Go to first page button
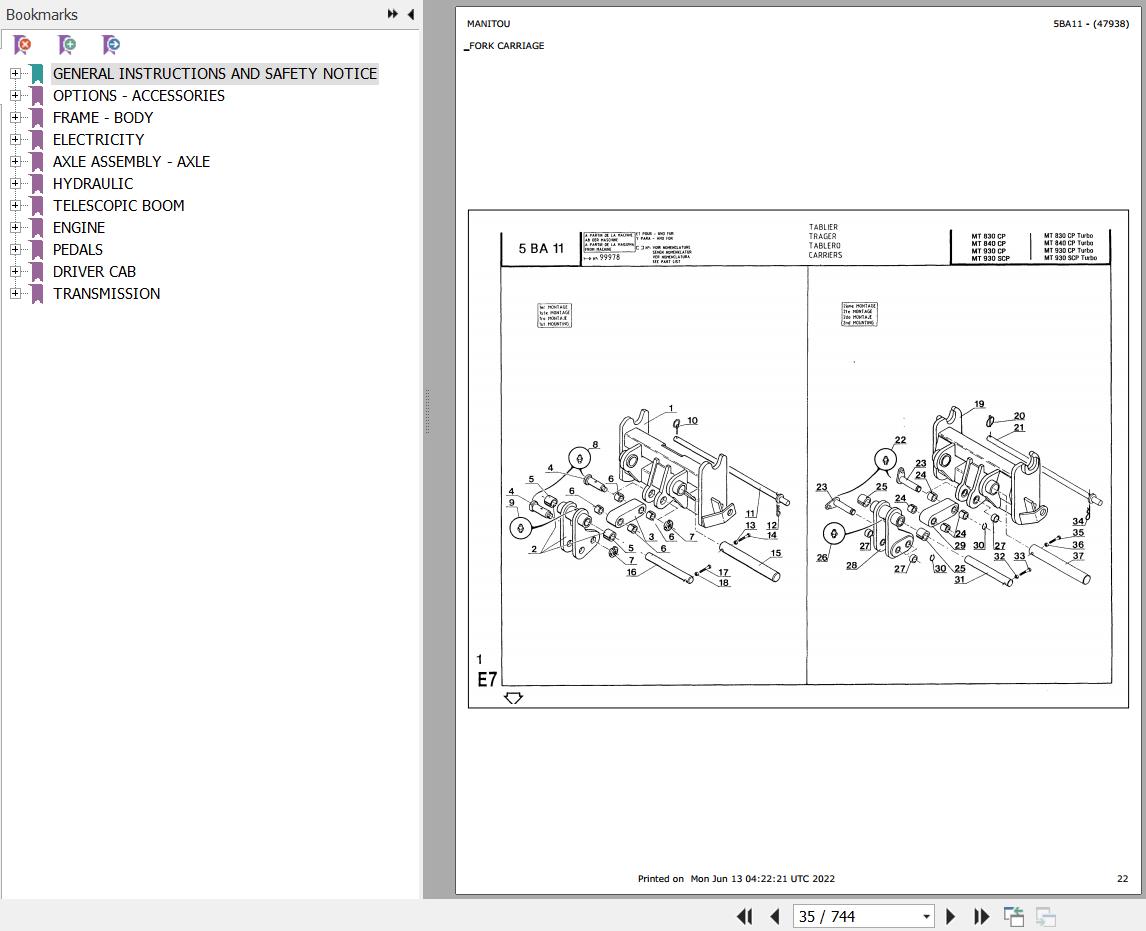Viewport: 1146px width, 931px height. click(x=744, y=916)
